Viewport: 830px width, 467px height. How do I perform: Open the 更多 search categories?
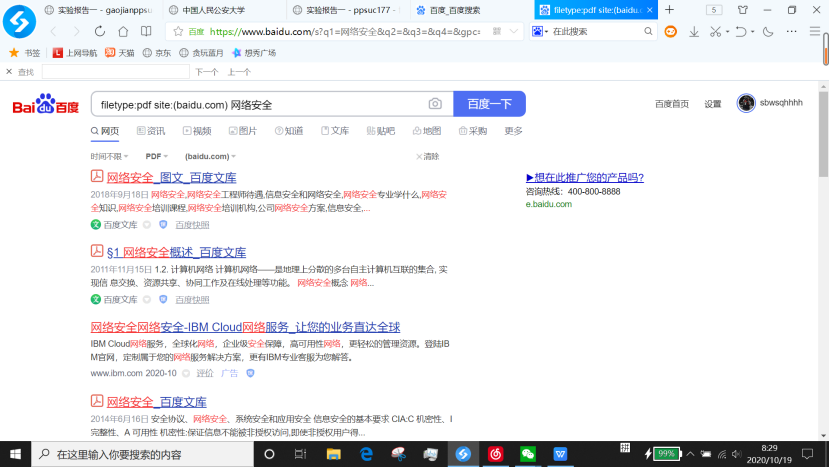coord(513,131)
